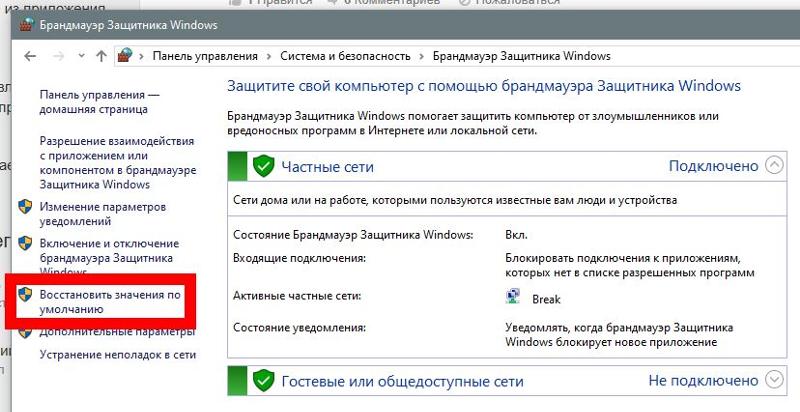Viewport: 800px width, 412px height.
Task: Open Панель управления — домашняя страница link
Action: pos(99,102)
